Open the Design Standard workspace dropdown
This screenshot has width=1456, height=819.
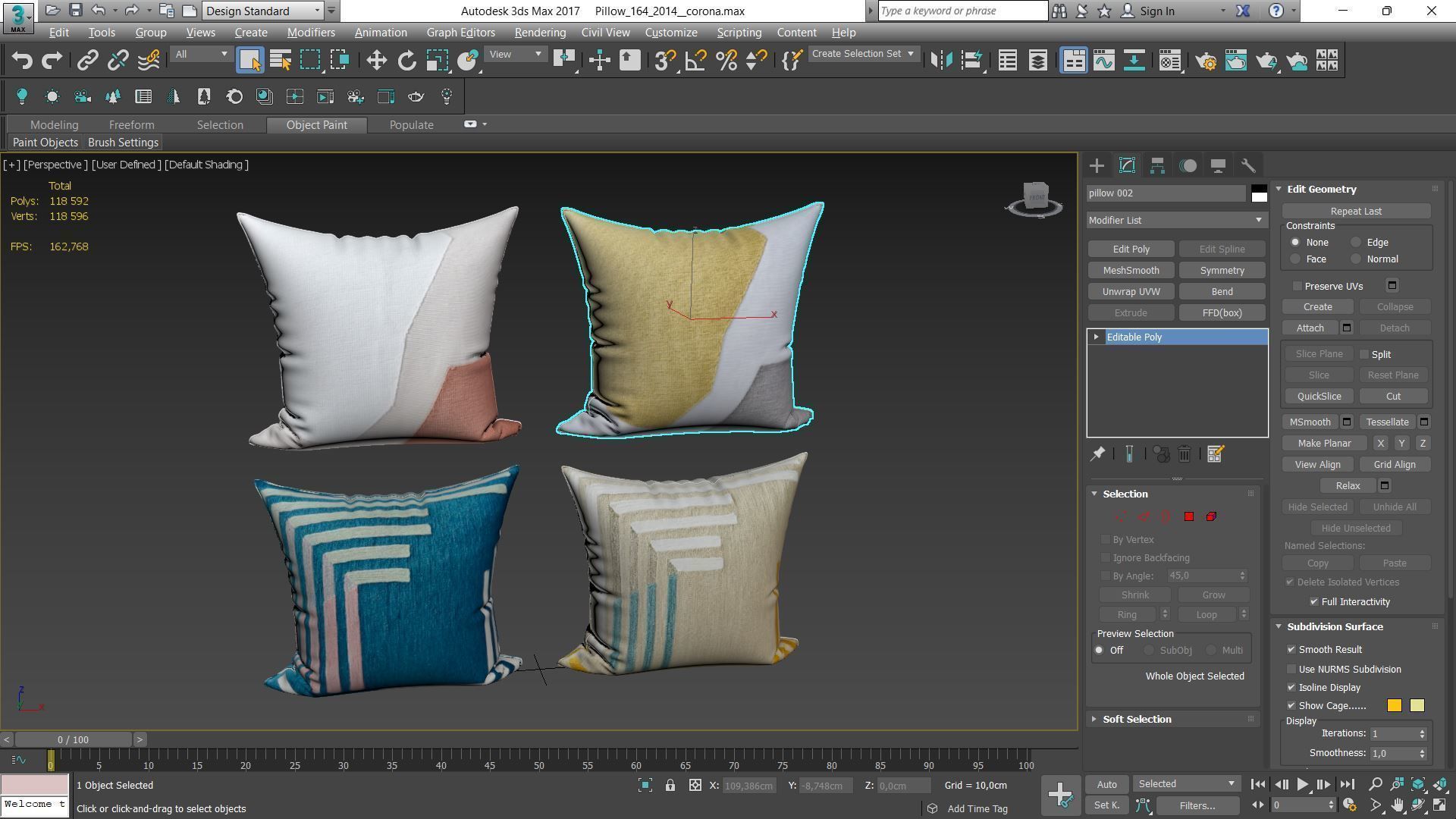pyautogui.click(x=264, y=11)
